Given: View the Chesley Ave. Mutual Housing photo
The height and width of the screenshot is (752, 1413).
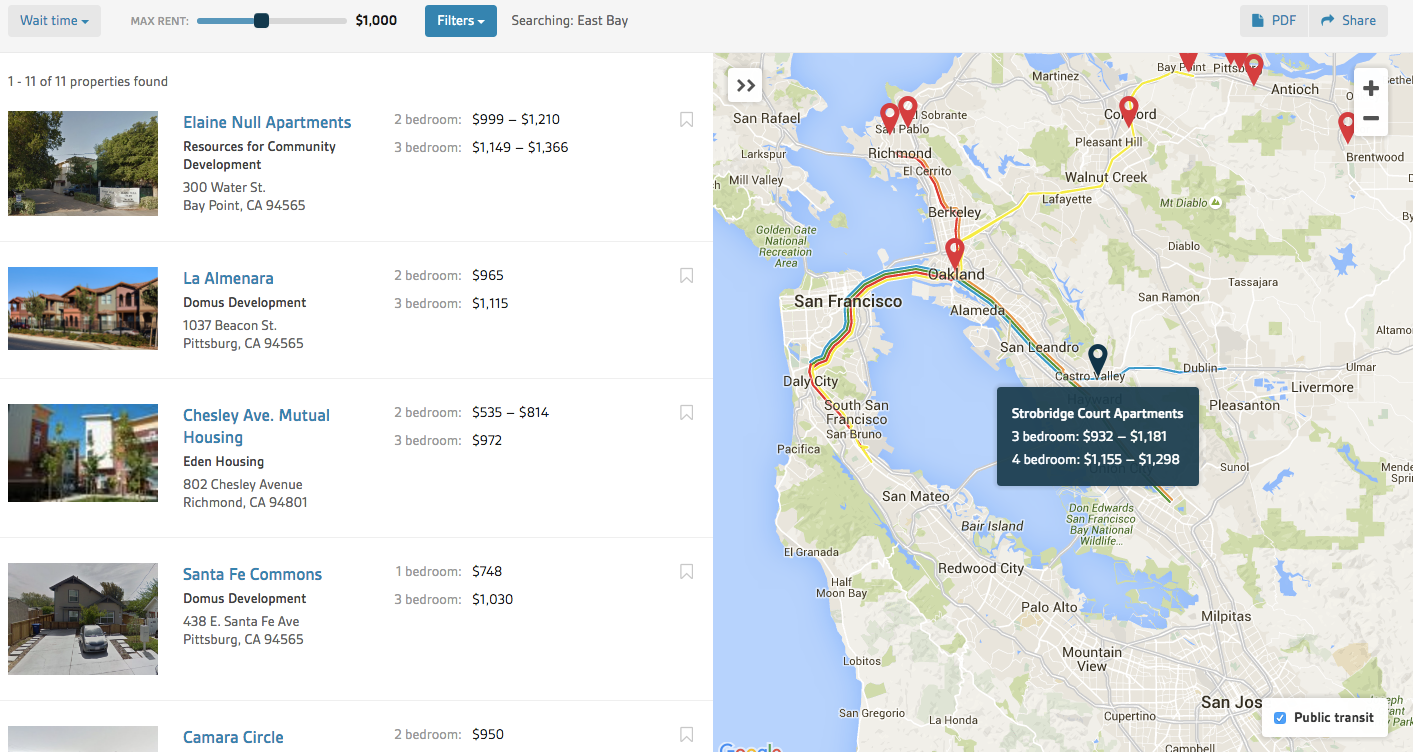Looking at the screenshot, I should (x=83, y=453).
